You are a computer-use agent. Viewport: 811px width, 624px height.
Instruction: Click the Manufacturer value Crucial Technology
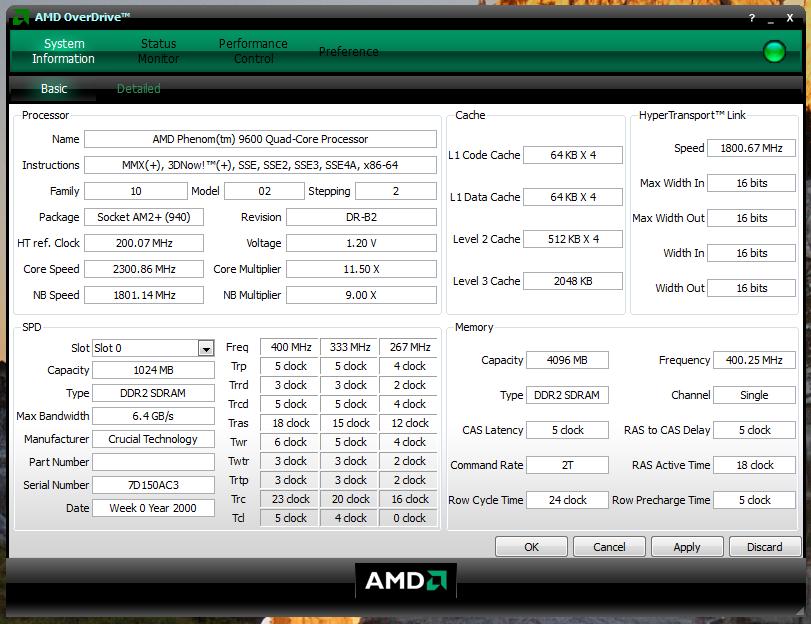[153, 439]
